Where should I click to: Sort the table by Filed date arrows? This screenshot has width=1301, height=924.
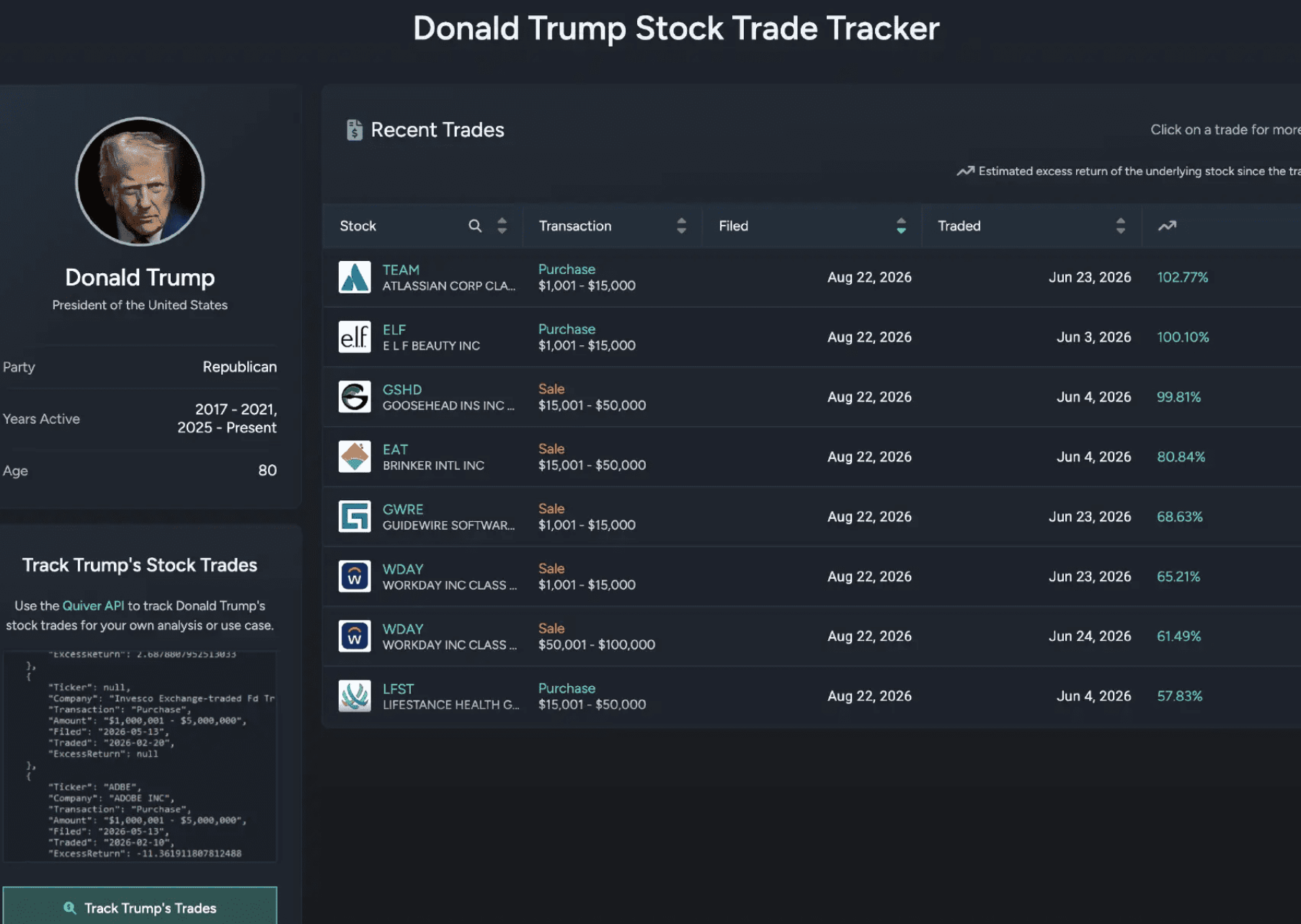click(x=901, y=226)
